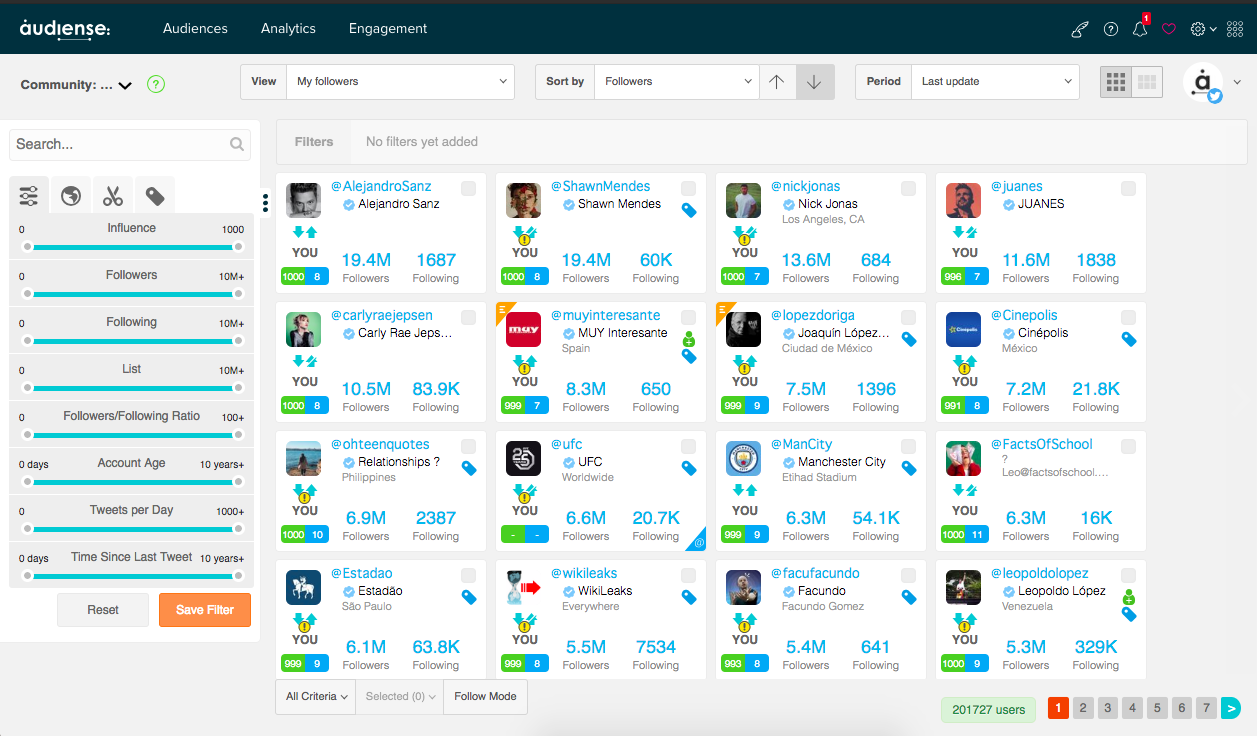The height and width of the screenshot is (736, 1257).
Task: Open the All Criteria dropdown
Action: (x=316, y=696)
